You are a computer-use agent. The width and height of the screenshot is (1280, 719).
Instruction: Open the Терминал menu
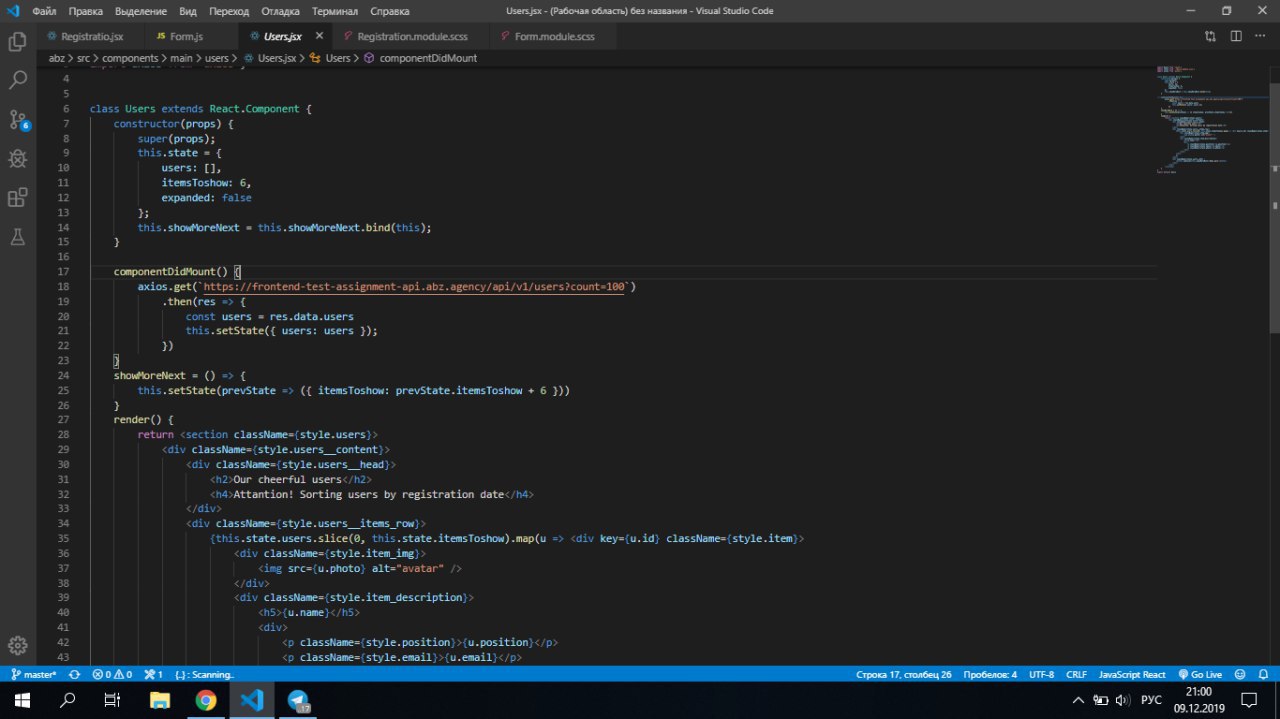click(334, 11)
